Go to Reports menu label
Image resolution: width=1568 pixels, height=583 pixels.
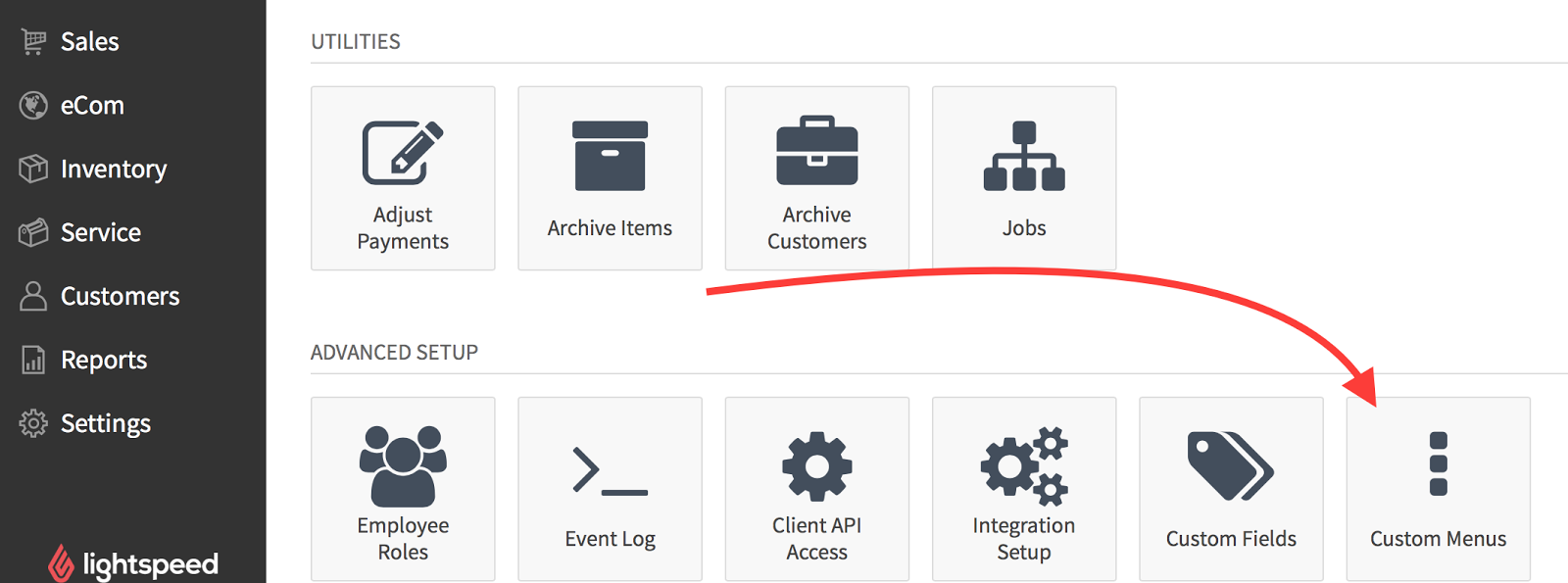(x=104, y=361)
